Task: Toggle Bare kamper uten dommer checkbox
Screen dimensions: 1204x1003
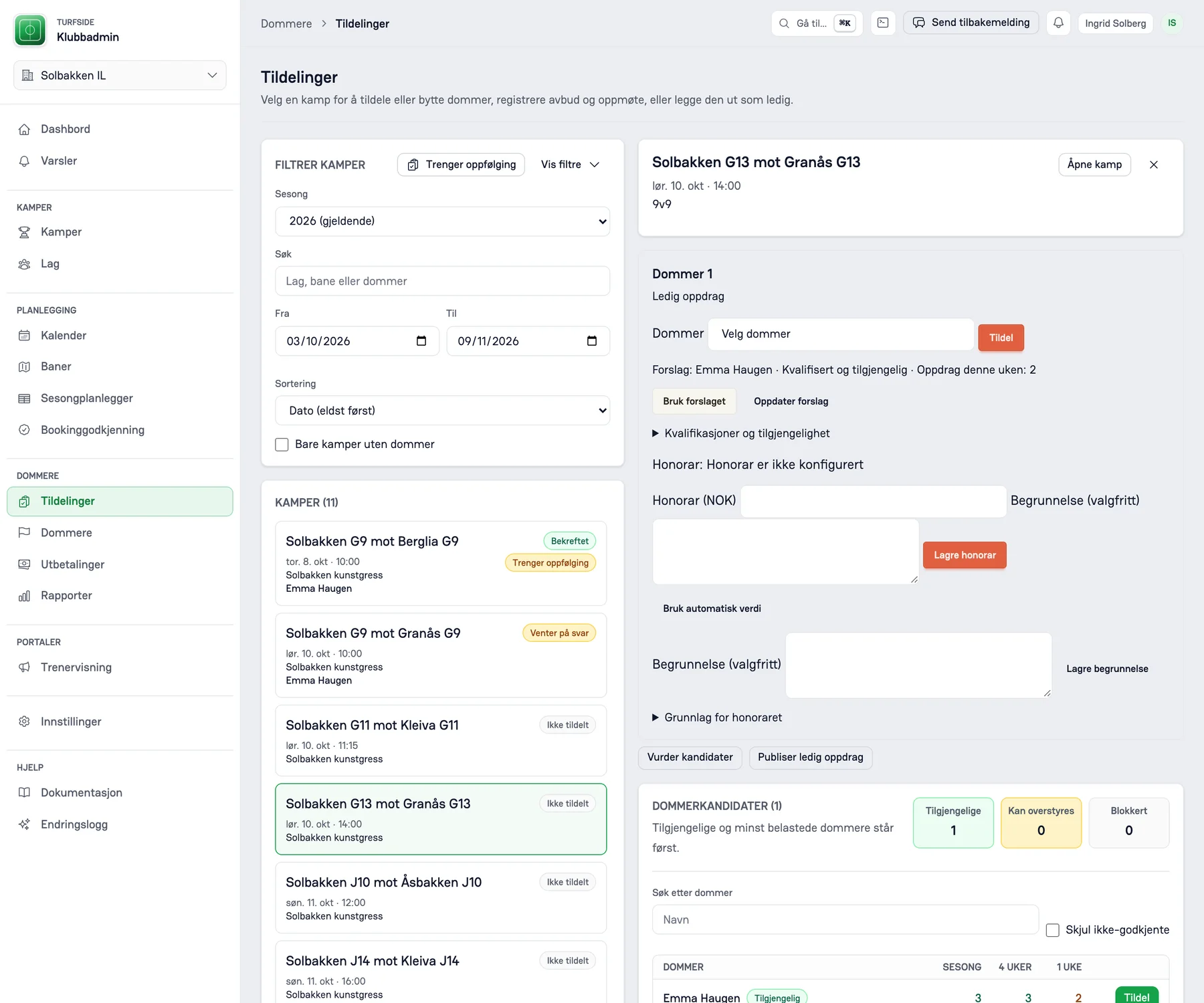Action: (282, 445)
